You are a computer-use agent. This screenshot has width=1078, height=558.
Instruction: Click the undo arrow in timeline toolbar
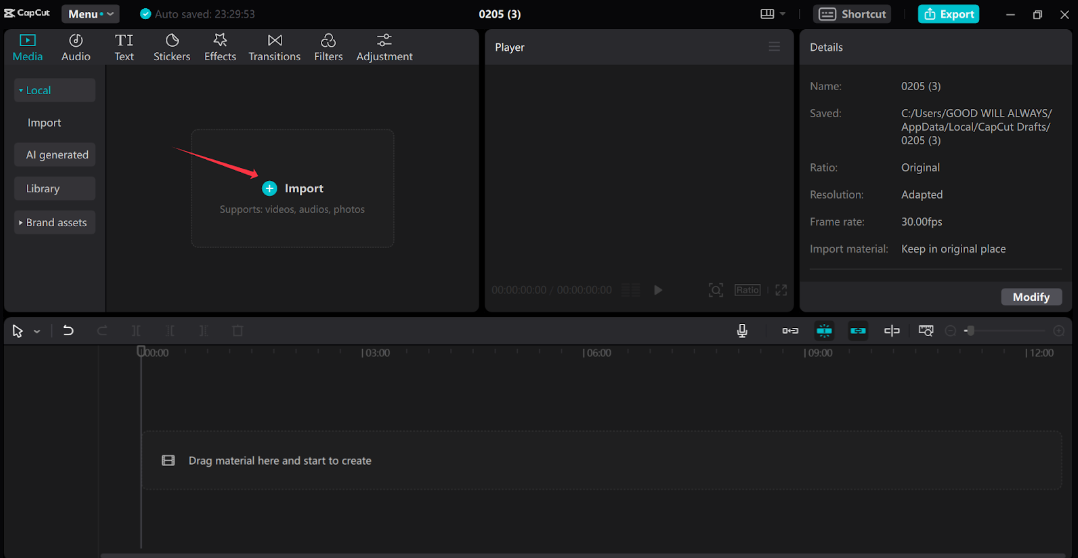[68, 330]
